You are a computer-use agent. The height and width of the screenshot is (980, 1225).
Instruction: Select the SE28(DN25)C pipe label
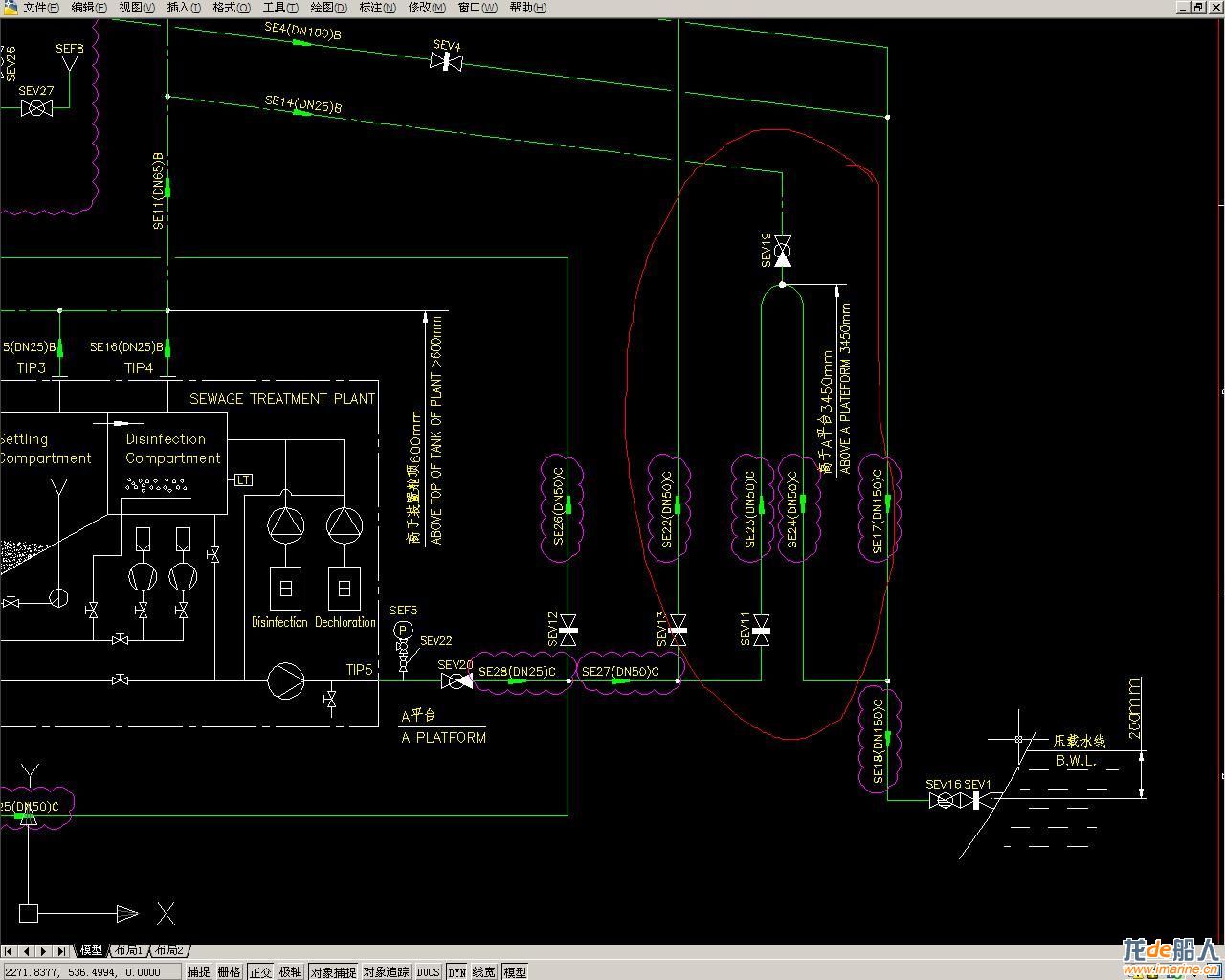pos(517,672)
